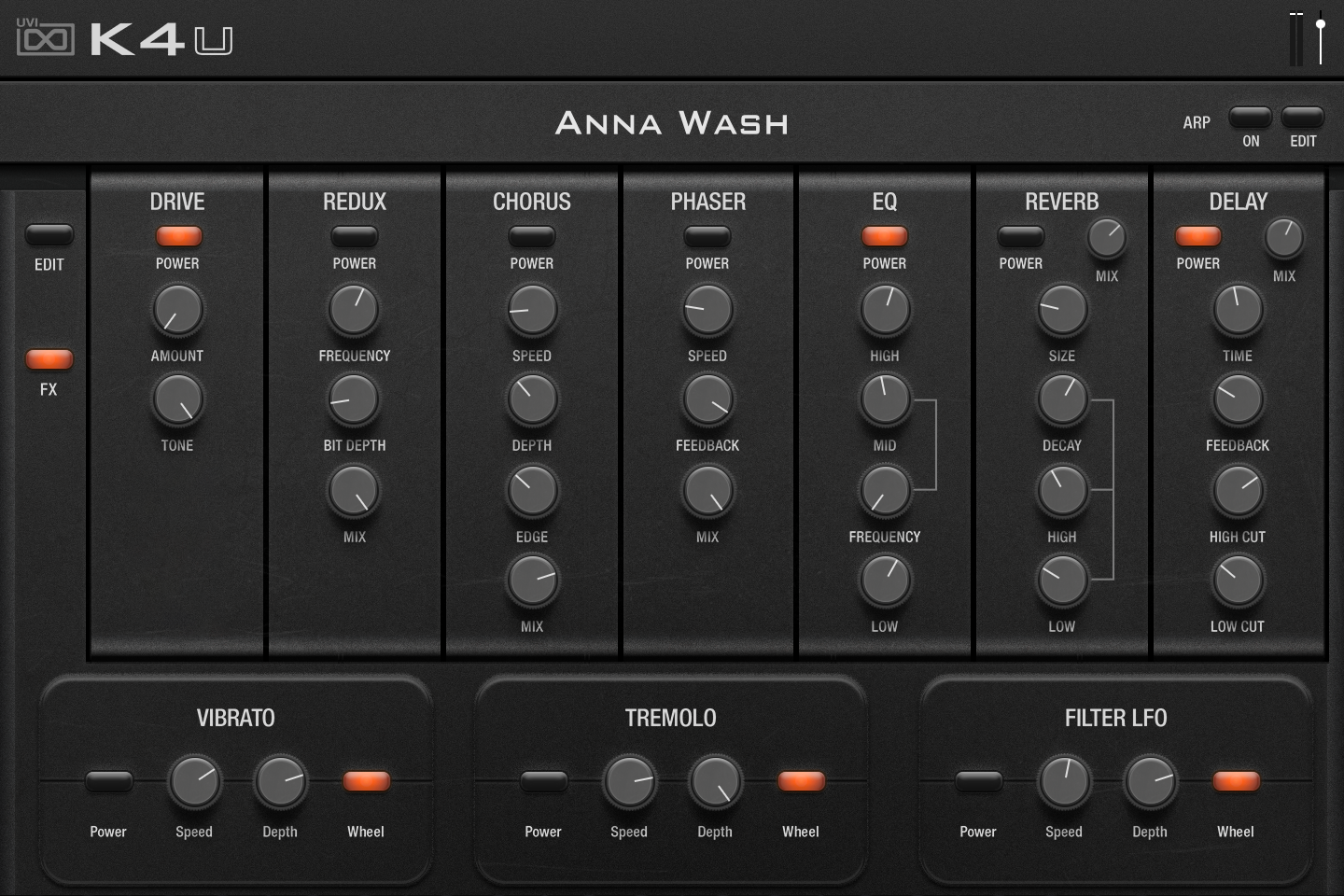Toggle the Vibrato Wheel button
The image size is (1344, 896).
click(x=367, y=781)
